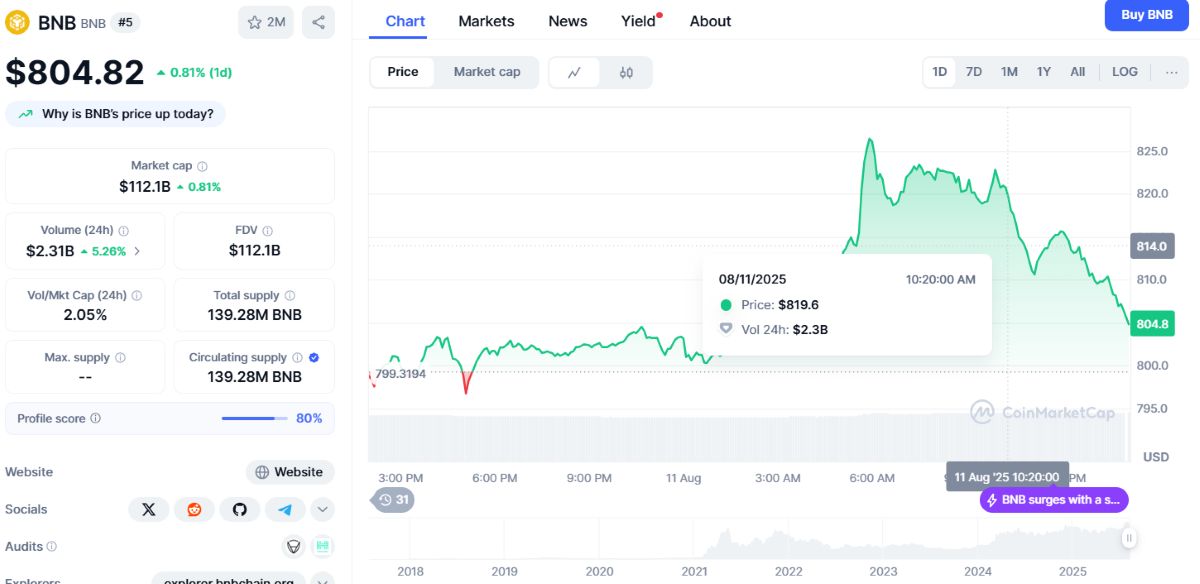Screen dimensions: 1200x584
Task: Open the Telegram social link
Action: [285, 509]
